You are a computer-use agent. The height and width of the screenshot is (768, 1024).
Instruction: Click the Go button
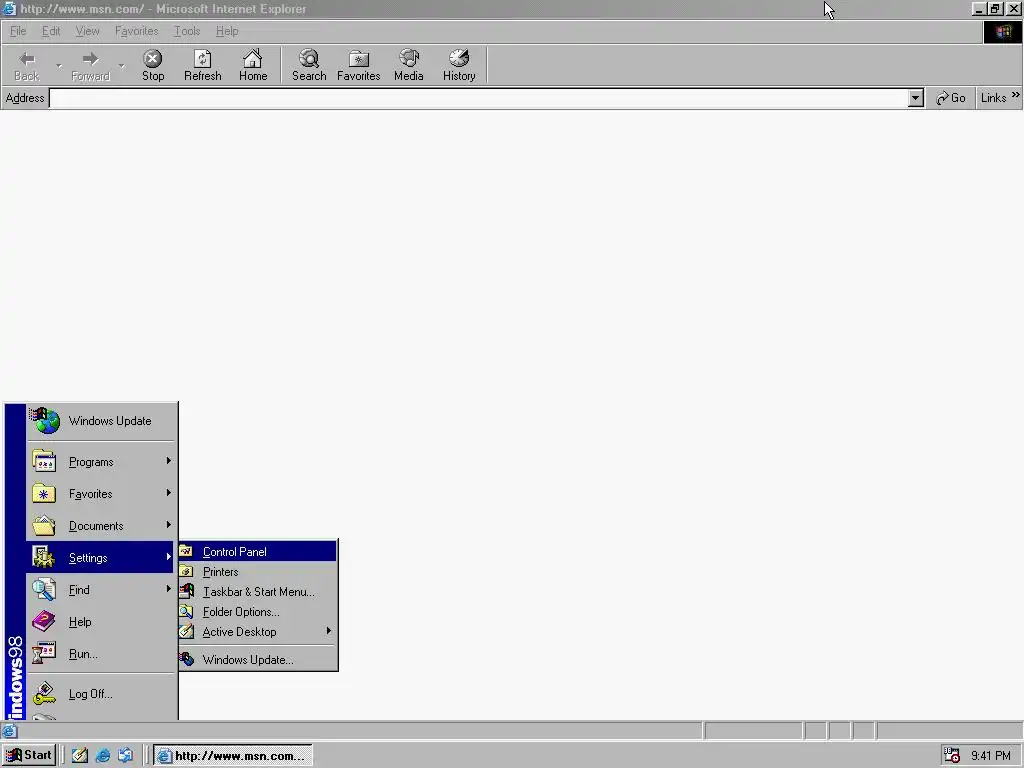[x=951, y=98]
